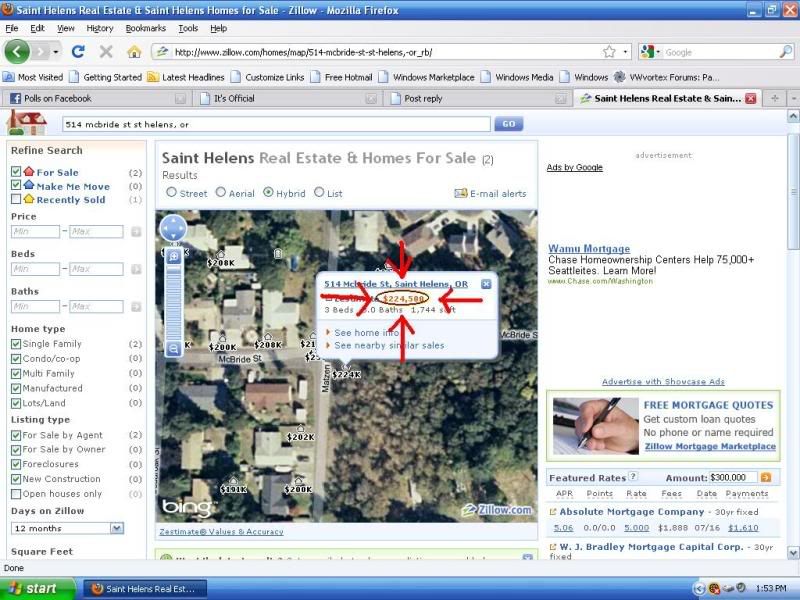This screenshot has height=600, width=800.
Task: Go back with the green Back arrow
Action: (x=17, y=52)
